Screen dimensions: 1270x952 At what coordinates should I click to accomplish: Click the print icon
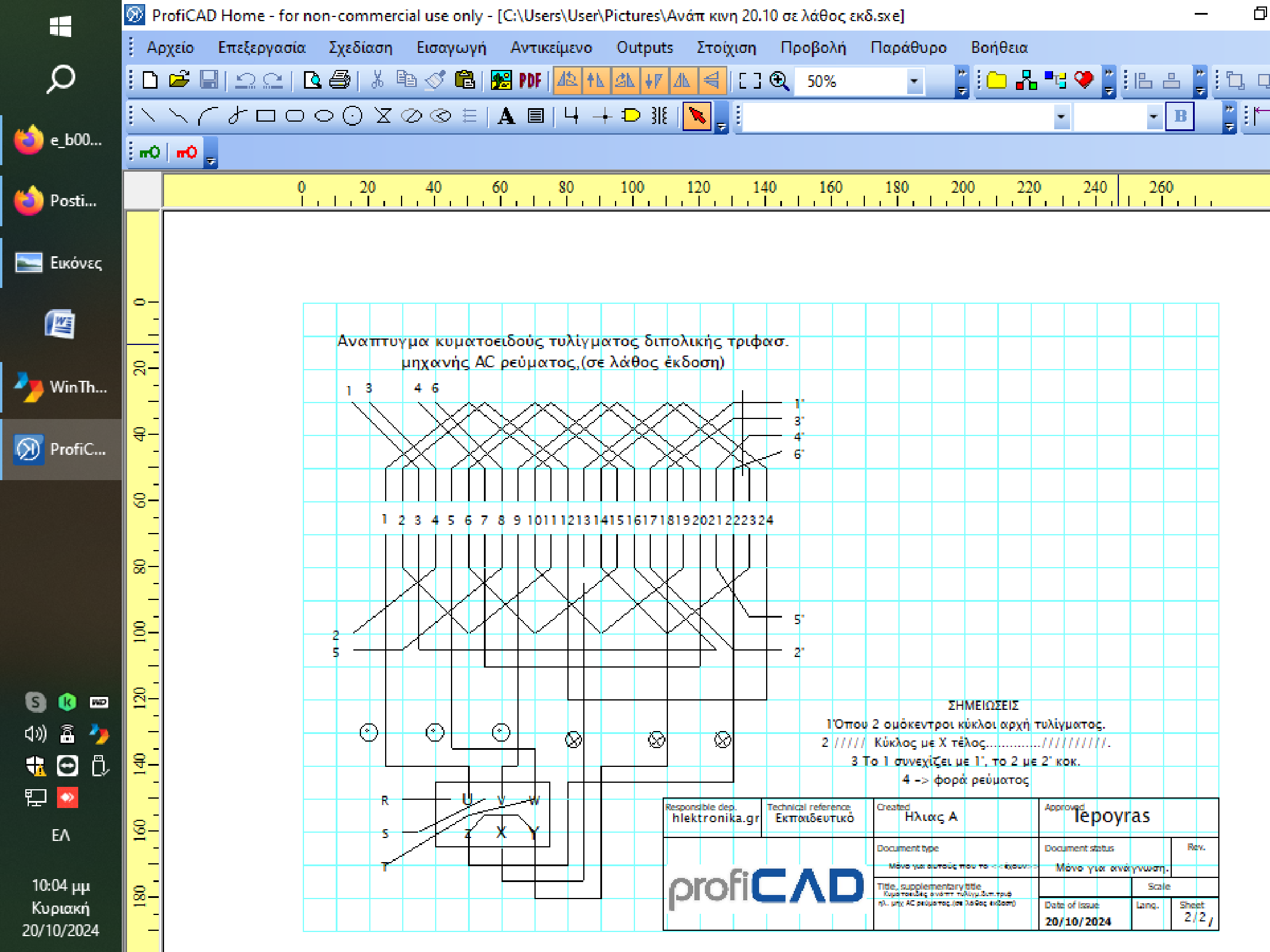click(x=340, y=81)
